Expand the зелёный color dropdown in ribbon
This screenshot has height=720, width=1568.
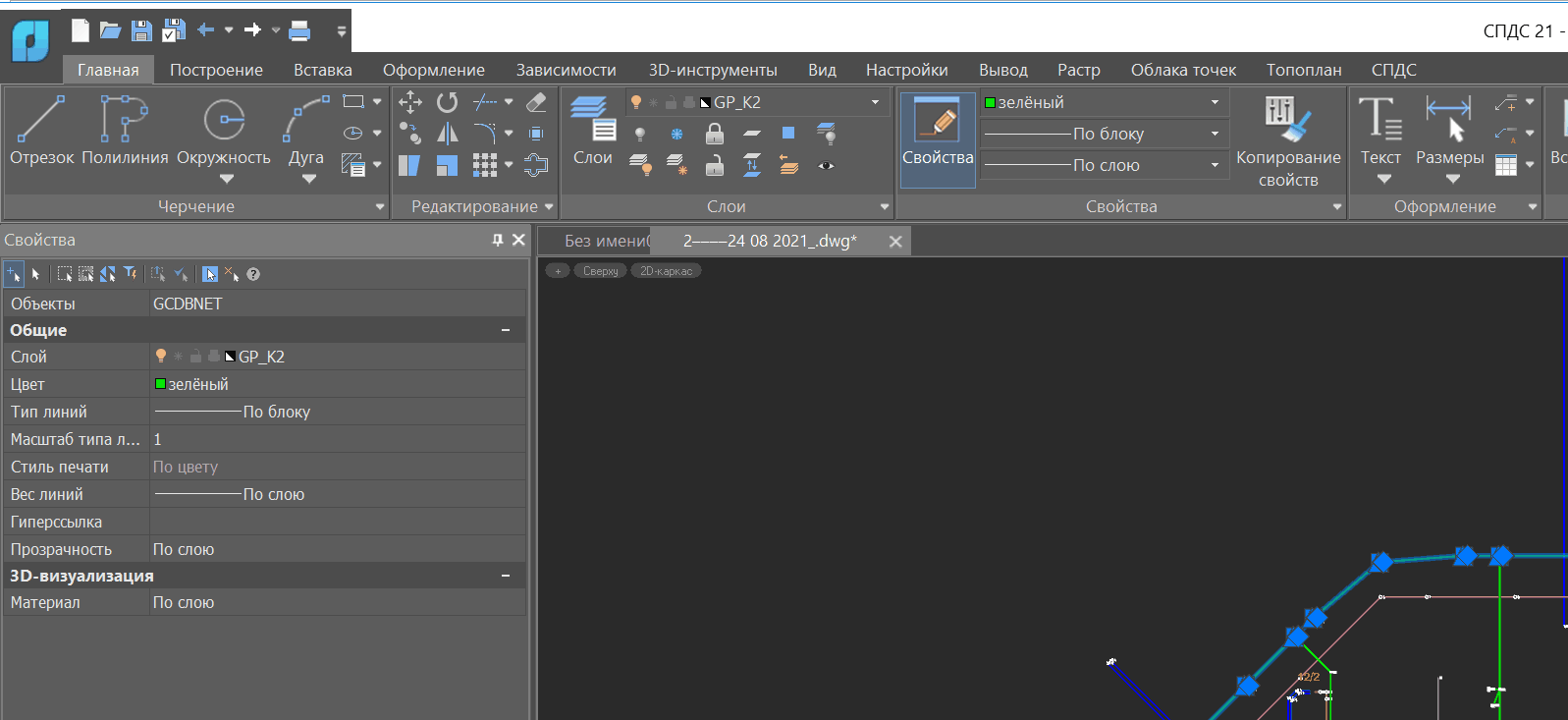tap(1215, 102)
